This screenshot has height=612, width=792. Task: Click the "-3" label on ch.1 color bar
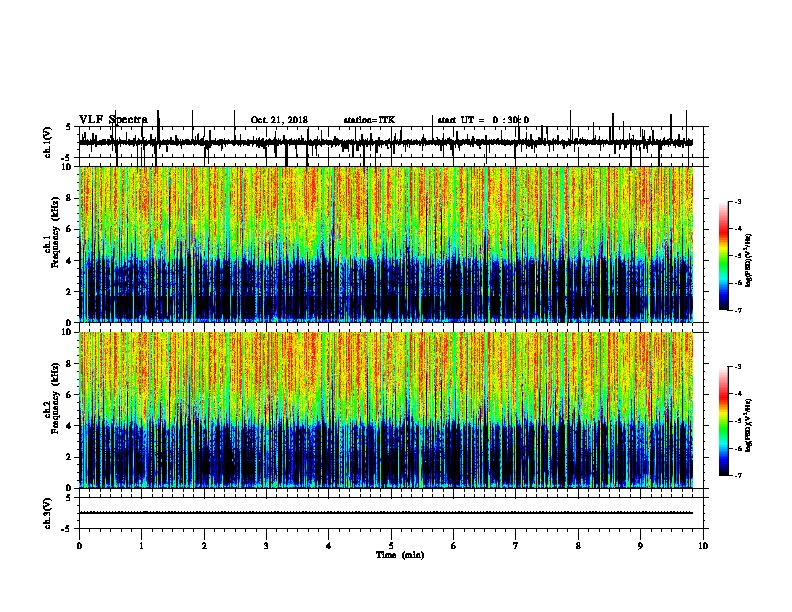coord(737,201)
